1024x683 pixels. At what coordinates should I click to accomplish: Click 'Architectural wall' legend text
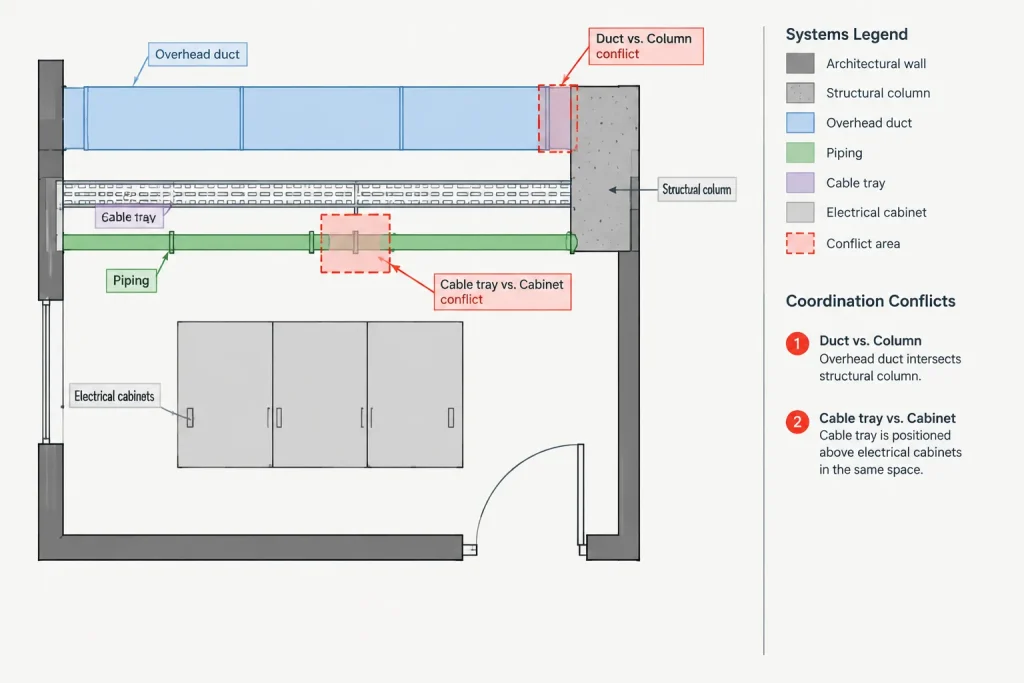pos(876,63)
